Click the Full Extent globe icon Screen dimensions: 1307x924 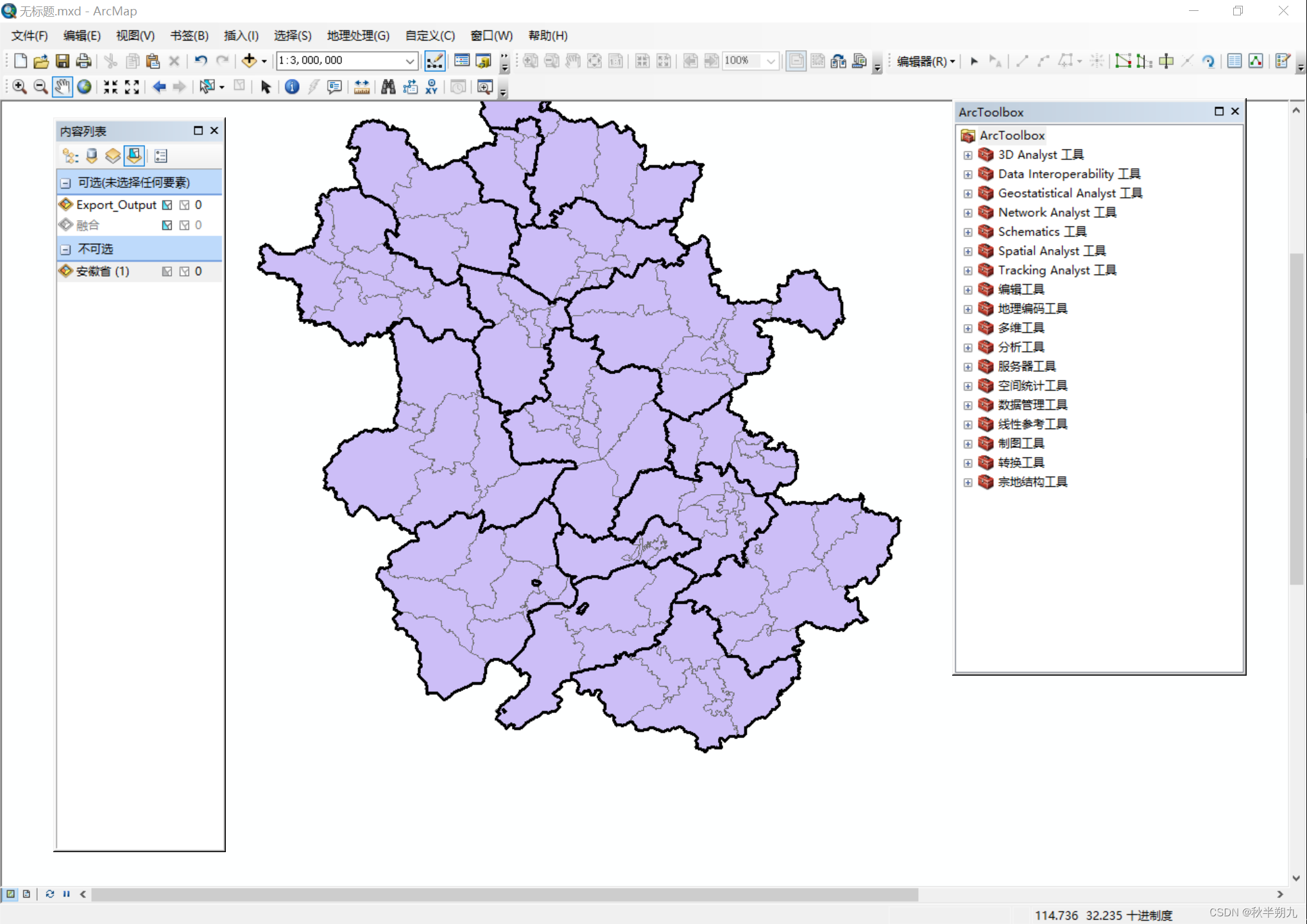coord(84,87)
